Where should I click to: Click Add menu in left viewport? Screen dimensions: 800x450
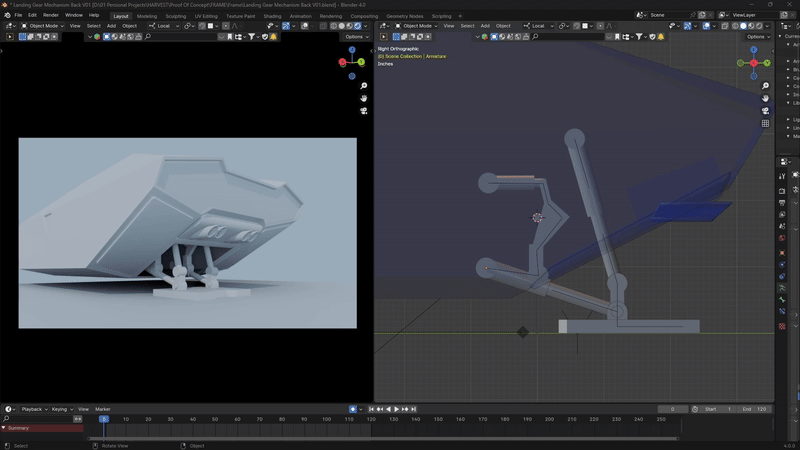coord(111,26)
